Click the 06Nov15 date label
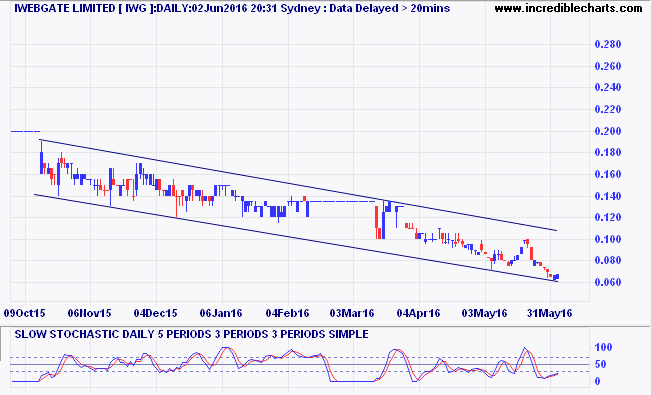 point(90,313)
